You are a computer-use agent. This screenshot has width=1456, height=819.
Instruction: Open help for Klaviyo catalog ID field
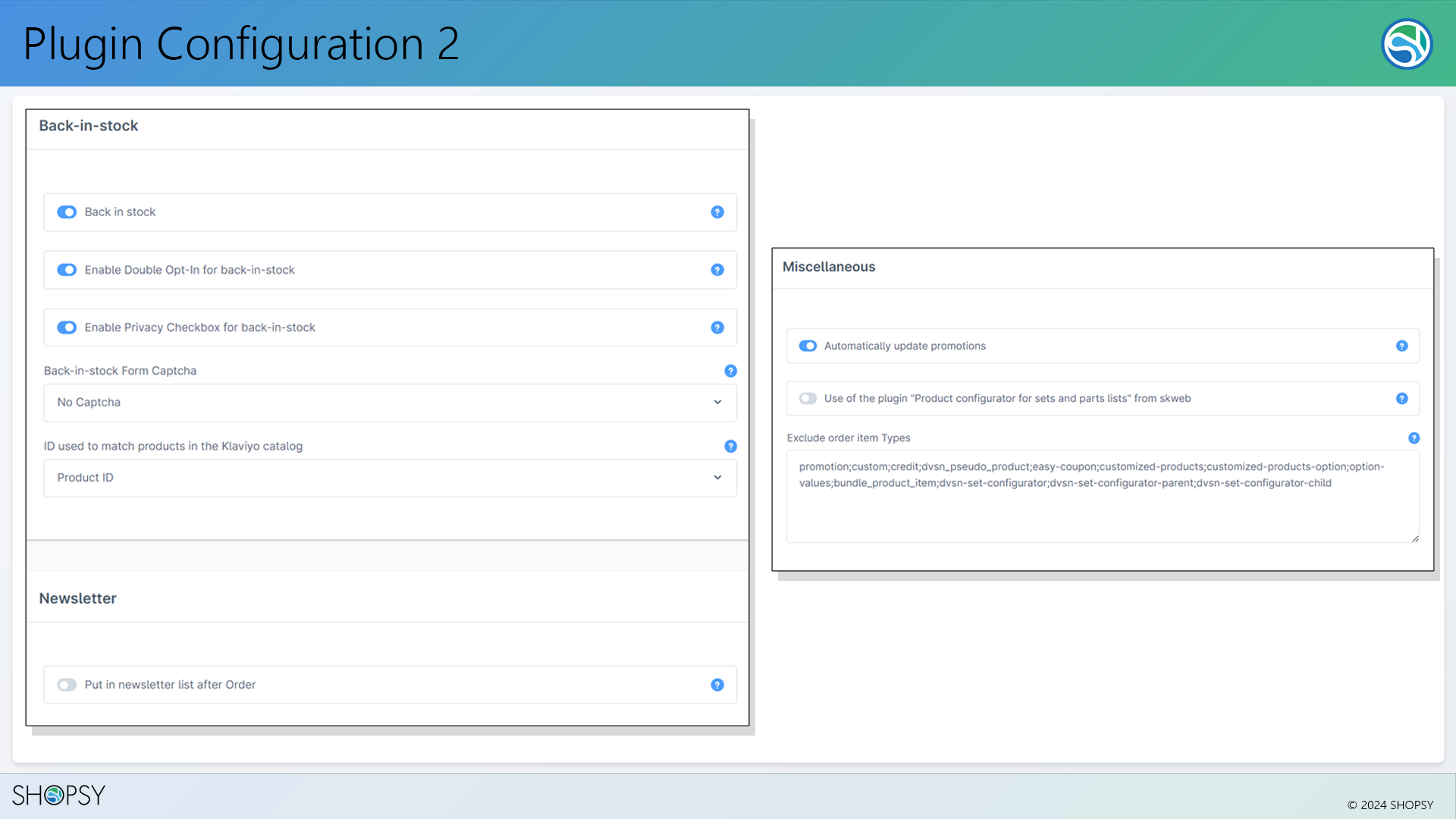(x=730, y=447)
